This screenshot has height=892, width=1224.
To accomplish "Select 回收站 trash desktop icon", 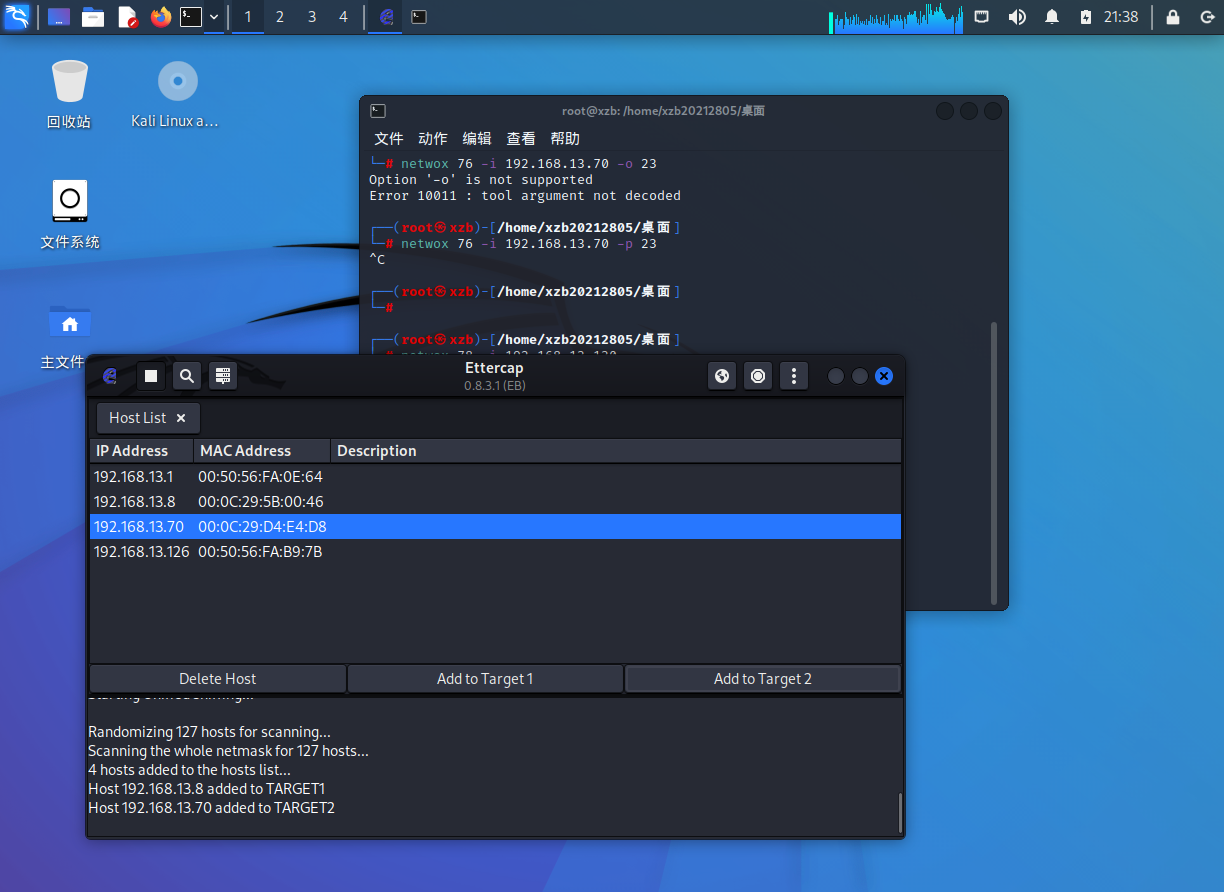I will (x=69, y=94).
